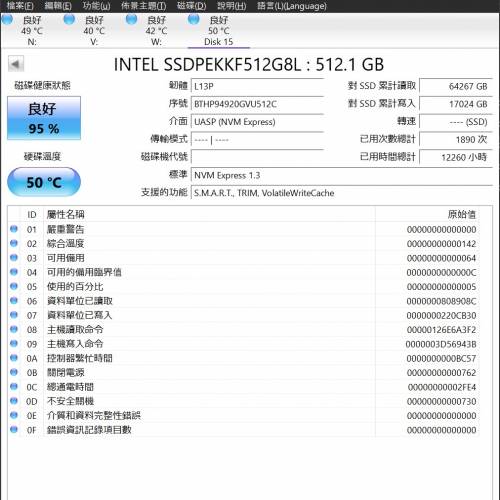
Task: Click status icon of attribute 0F 錯誤資訊記錄項目數
Action: (14, 430)
